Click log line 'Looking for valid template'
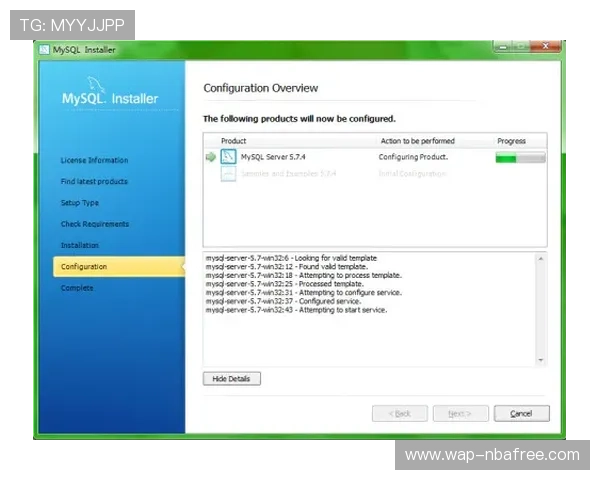The height and width of the screenshot is (480, 600). pos(291,258)
